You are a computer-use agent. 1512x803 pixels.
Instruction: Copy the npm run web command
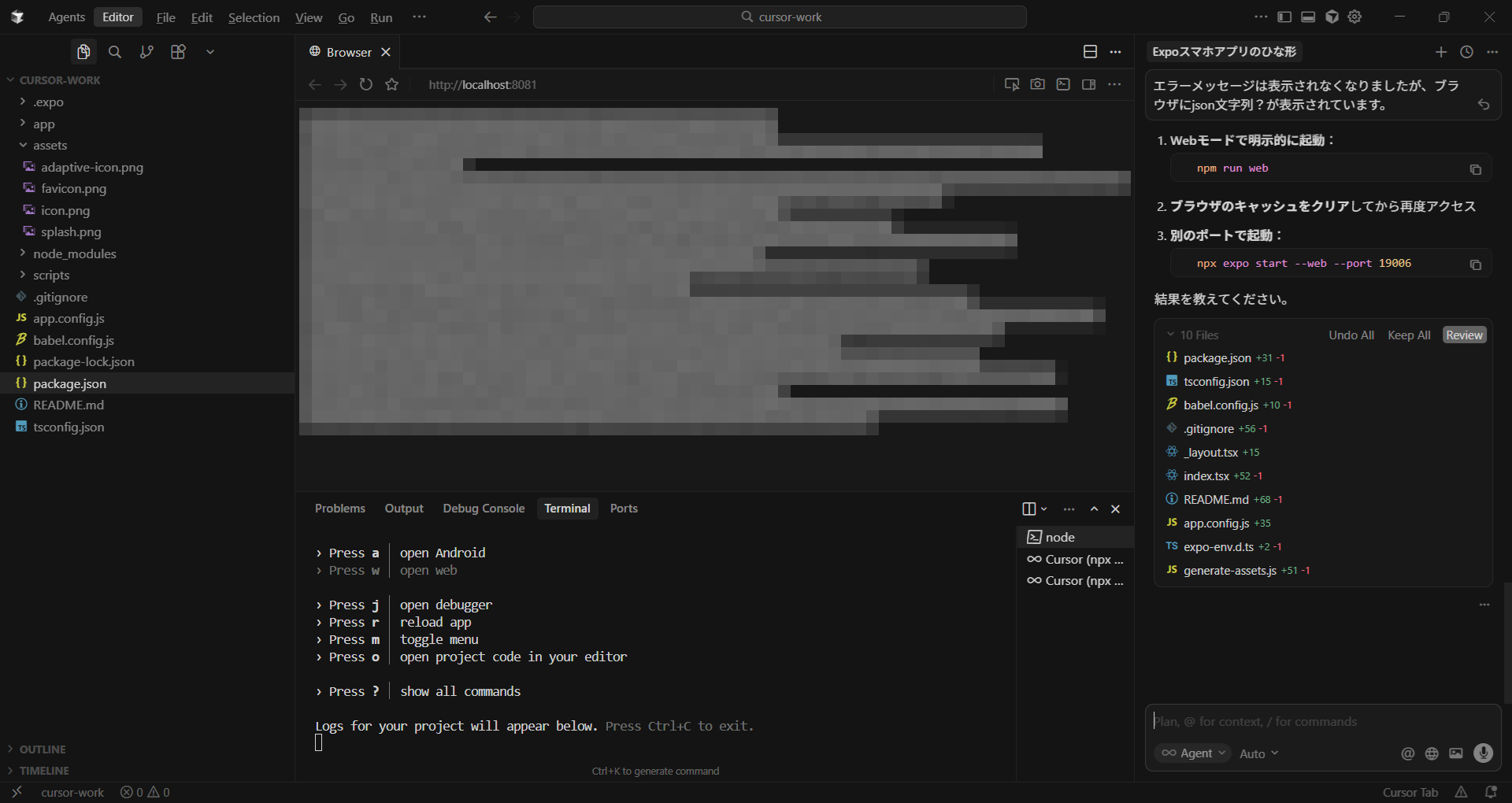pos(1475,169)
